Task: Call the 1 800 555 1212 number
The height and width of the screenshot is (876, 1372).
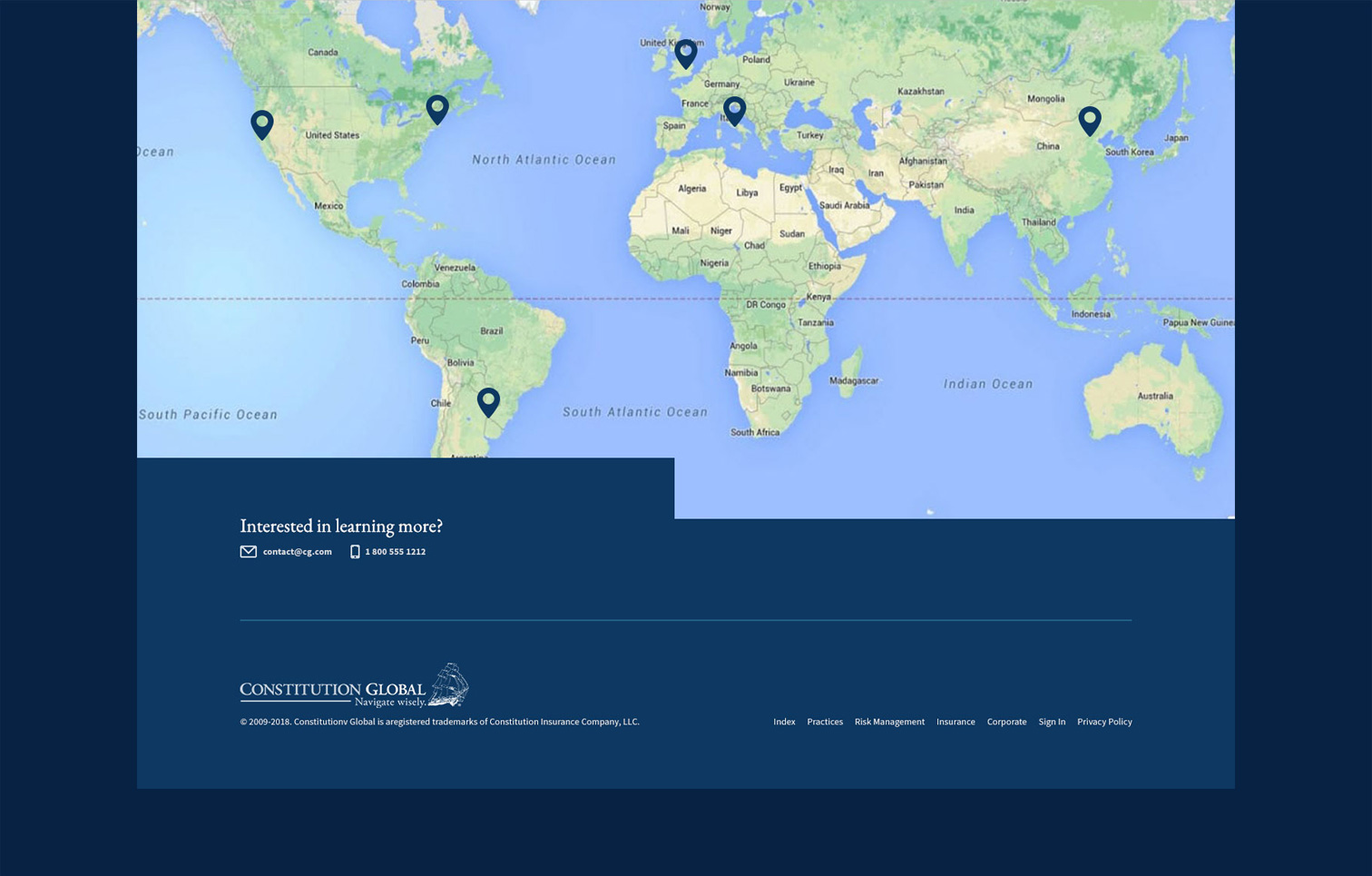Action: click(395, 552)
